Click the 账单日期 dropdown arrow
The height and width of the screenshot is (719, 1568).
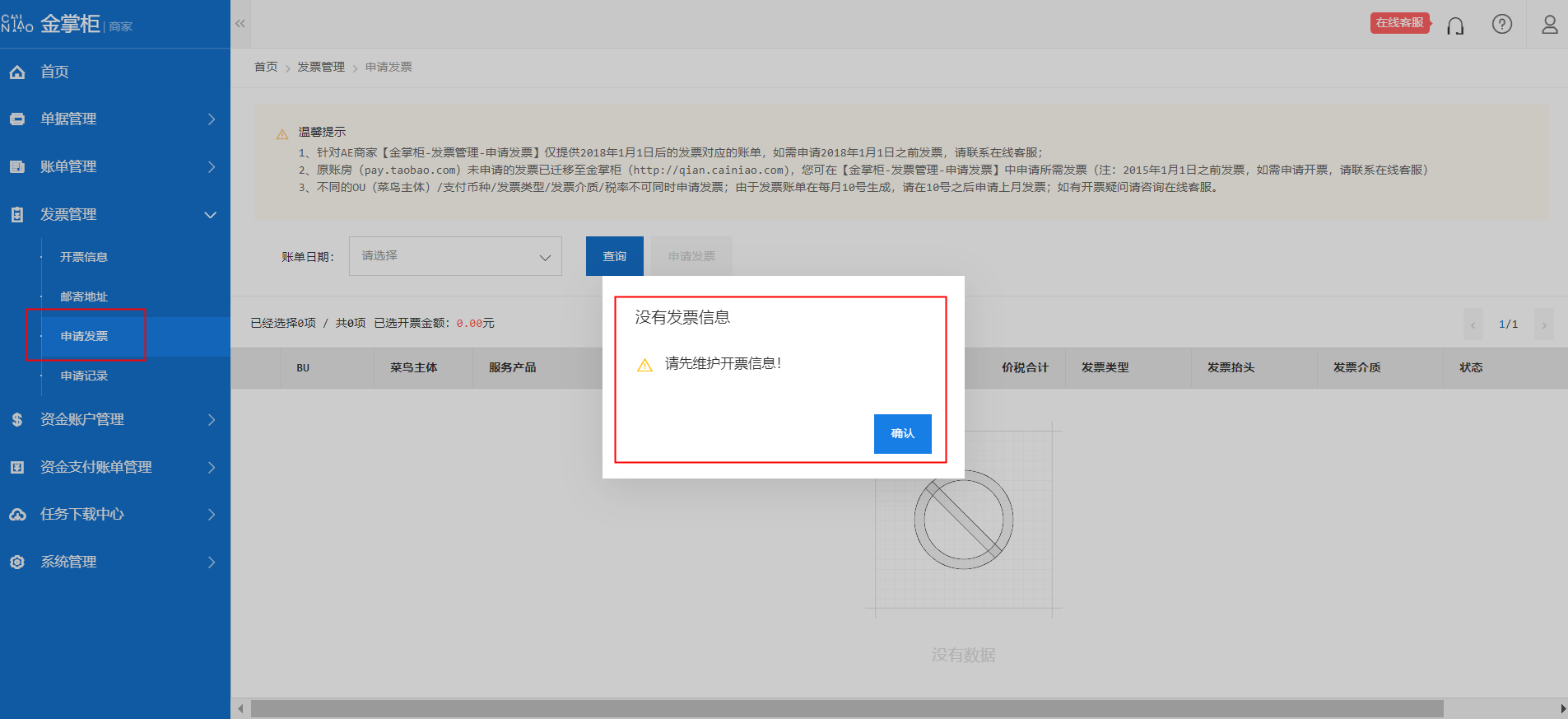pyautogui.click(x=545, y=258)
